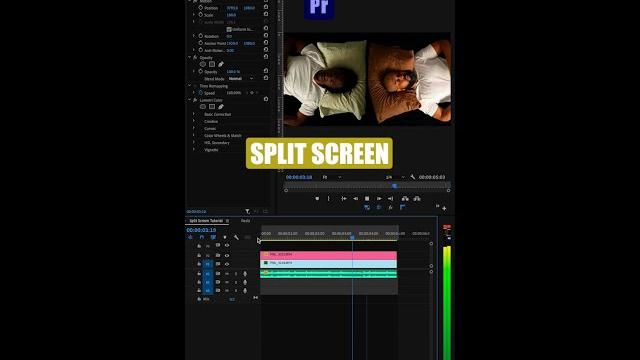Open playback resolution 1/4 dropdown
Viewport: 640px width, 360px height.
[x=395, y=177]
